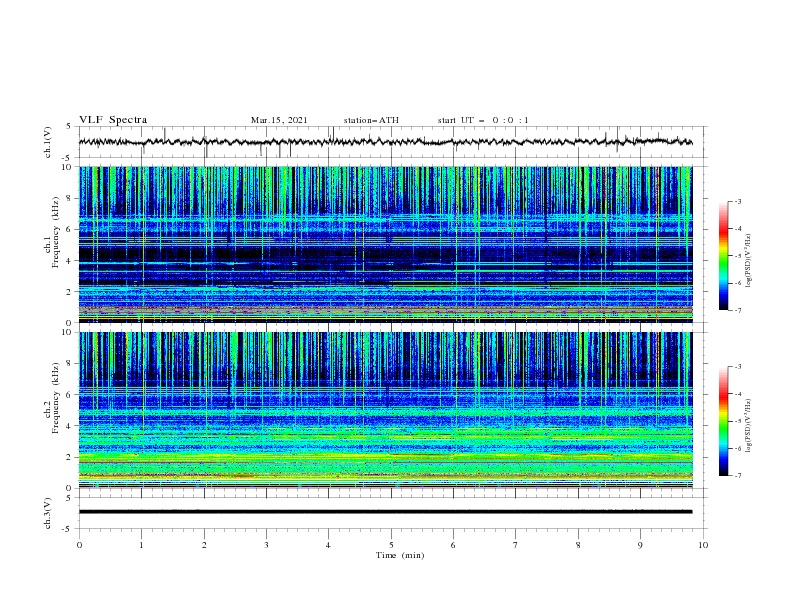Screen dimensions: 792x612
Task: Click the time-axis tick label "1"
Action: 141,545
